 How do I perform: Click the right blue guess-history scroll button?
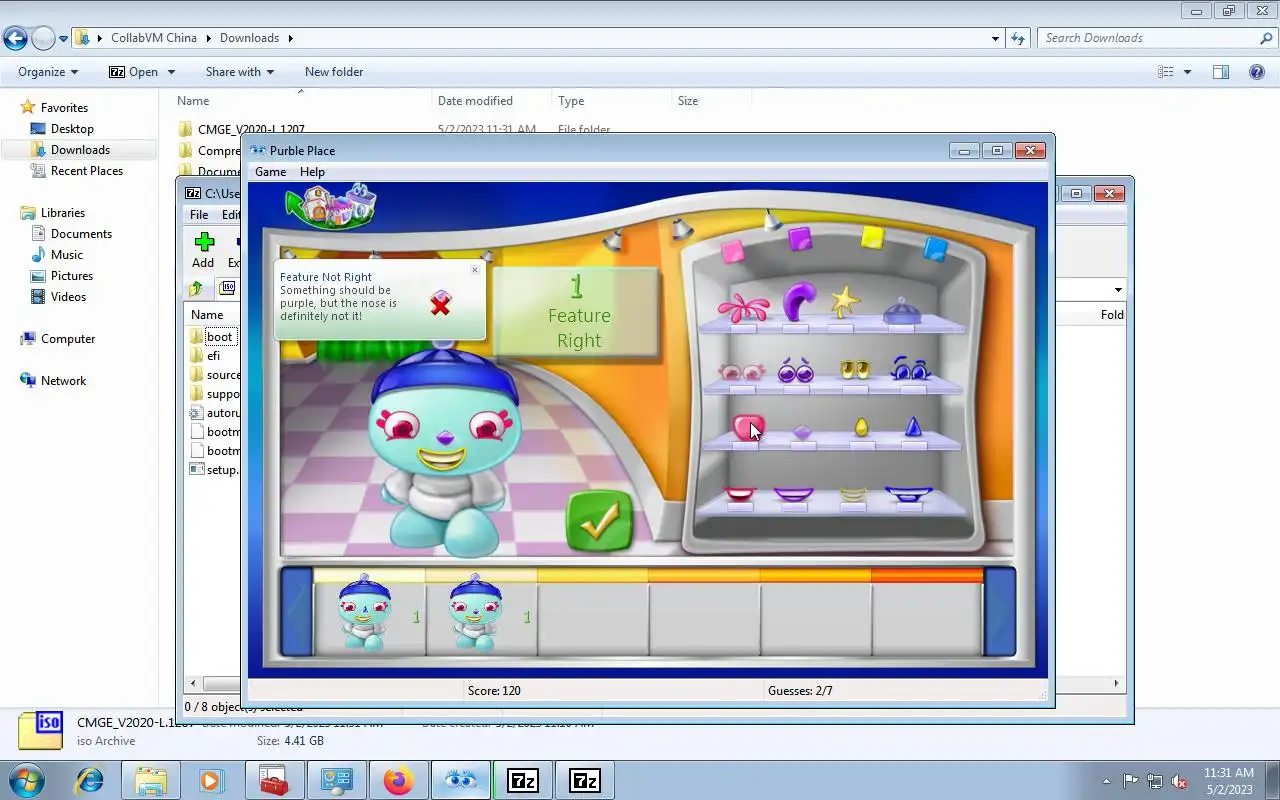pos(999,612)
